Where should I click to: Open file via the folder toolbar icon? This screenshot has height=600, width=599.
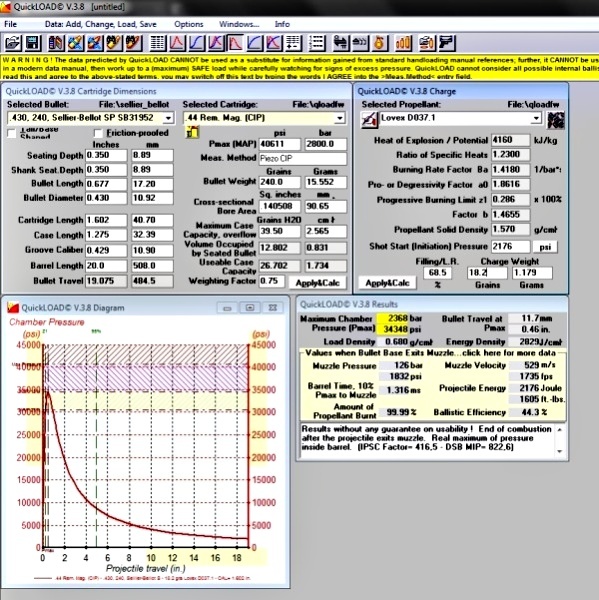(13, 42)
